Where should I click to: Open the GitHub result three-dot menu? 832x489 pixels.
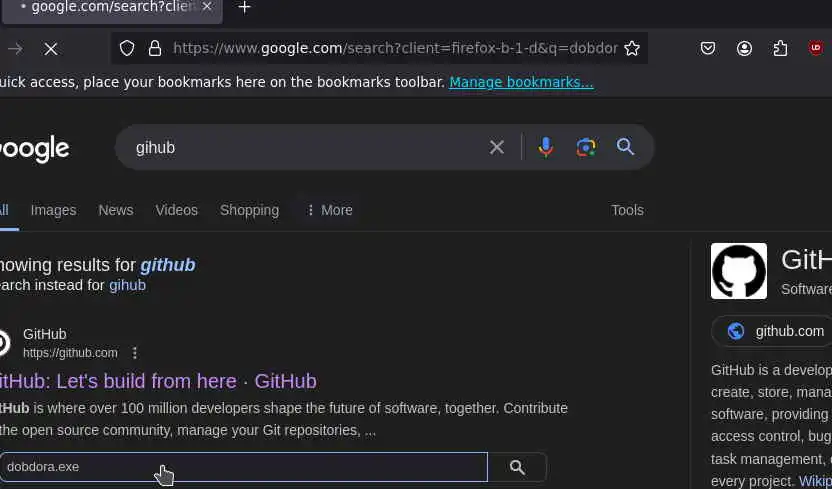(135, 353)
